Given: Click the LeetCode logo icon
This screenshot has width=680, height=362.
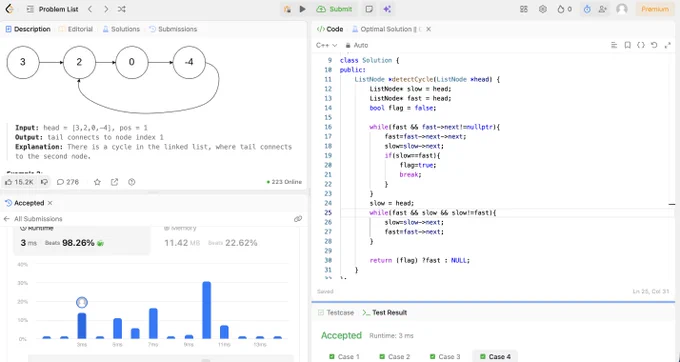Looking at the screenshot, I should point(9,9).
